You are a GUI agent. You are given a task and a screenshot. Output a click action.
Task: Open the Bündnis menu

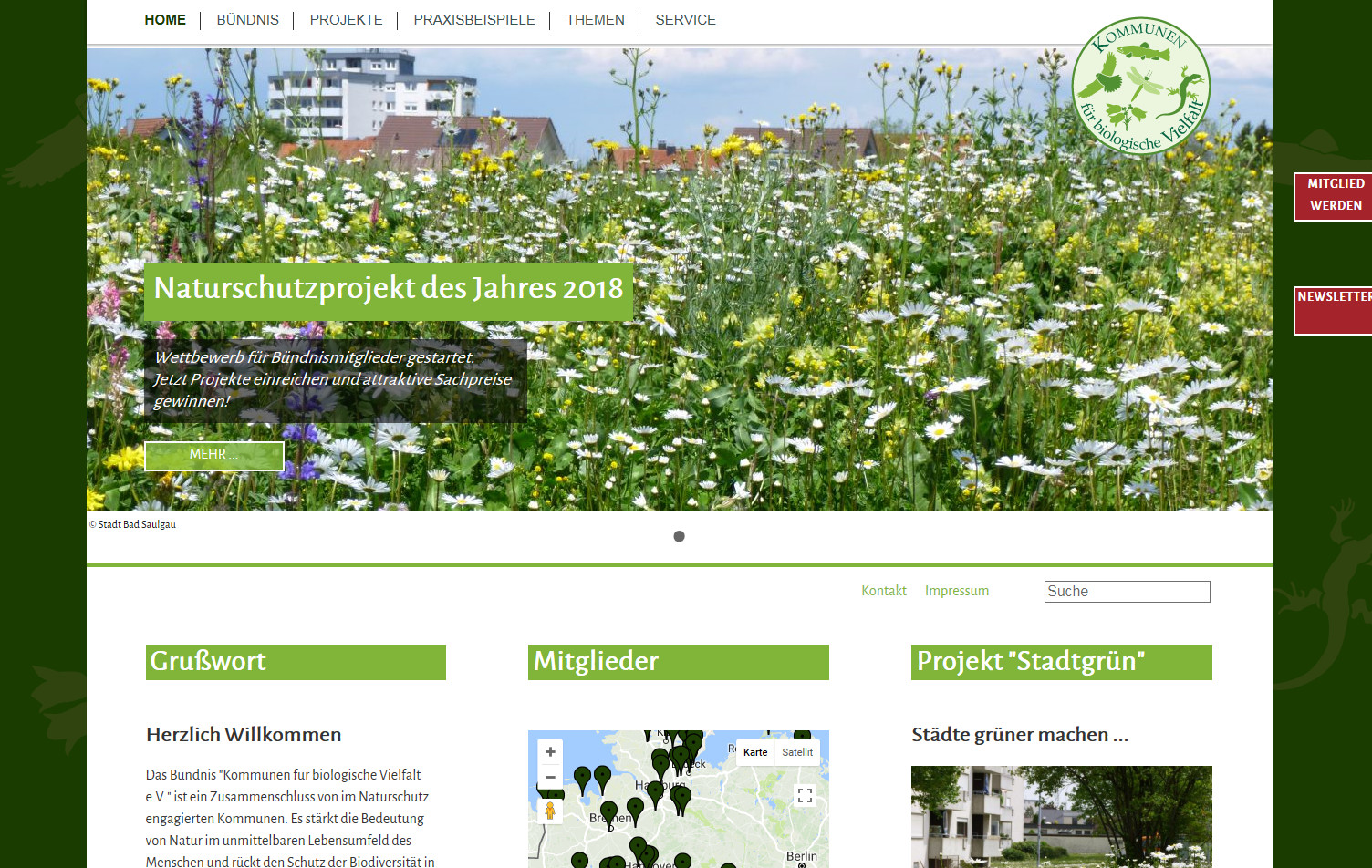point(247,20)
